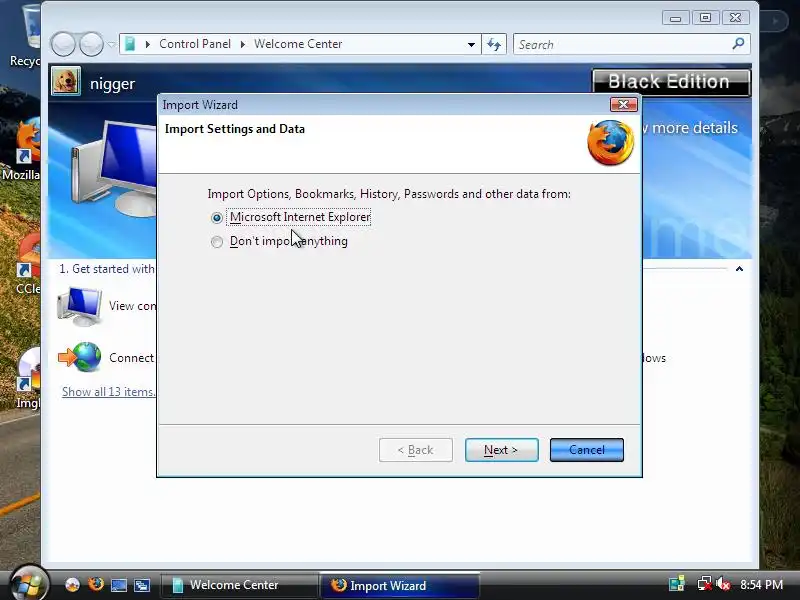This screenshot has width=800, height=600.
Task: Click the user account dog picture
Action: 66,81
